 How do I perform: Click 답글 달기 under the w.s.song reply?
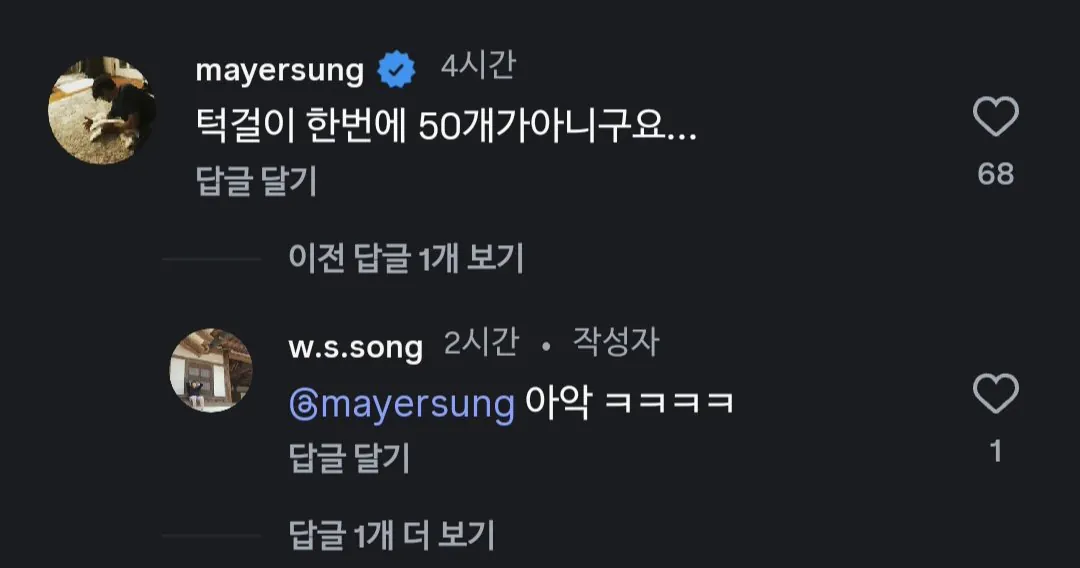click(349, 457)
